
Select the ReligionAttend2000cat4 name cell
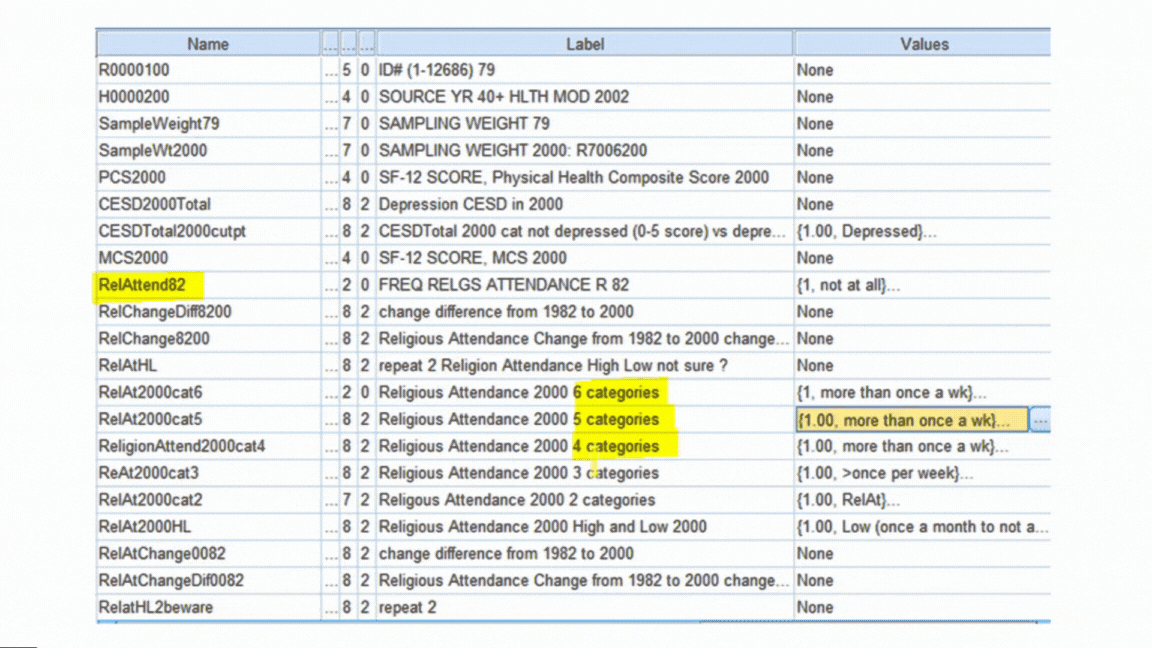pyautogui.click(x=182, y=446)
